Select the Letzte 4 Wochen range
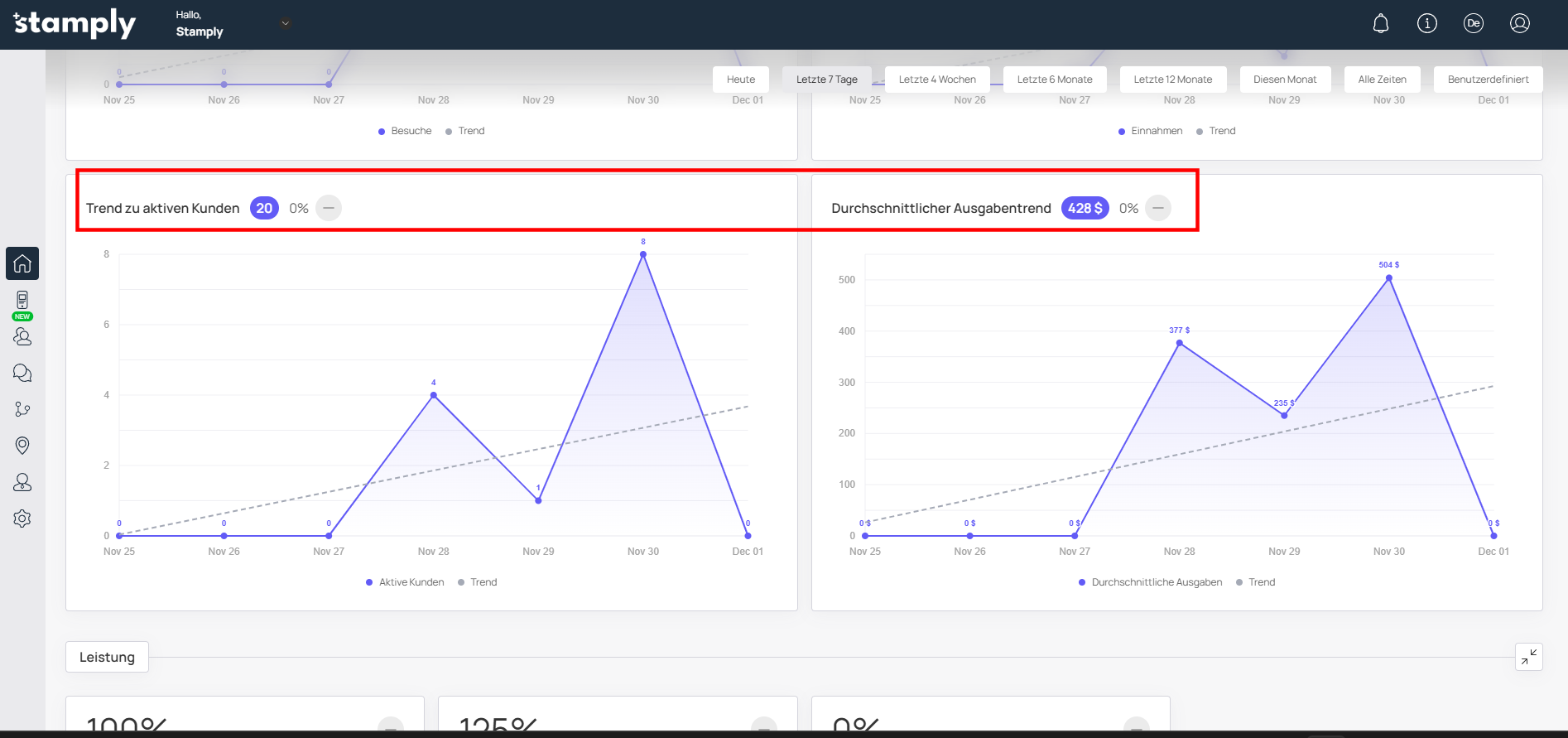The image size is (1568, 738). (937, 80)
